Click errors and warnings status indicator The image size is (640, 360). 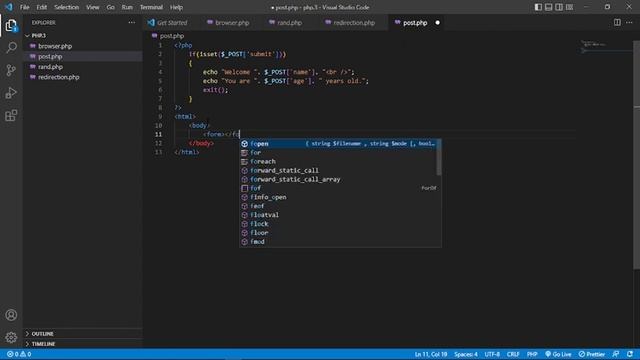click(19, 354)
